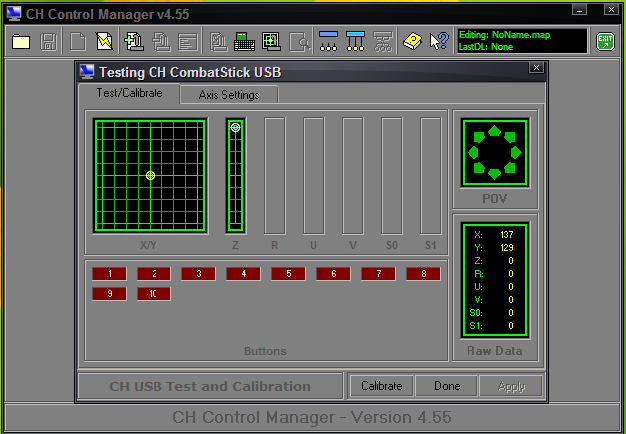Click the empty S1 axis bar
This screenshot has height=434, width=626.
[x=431, y=175]
